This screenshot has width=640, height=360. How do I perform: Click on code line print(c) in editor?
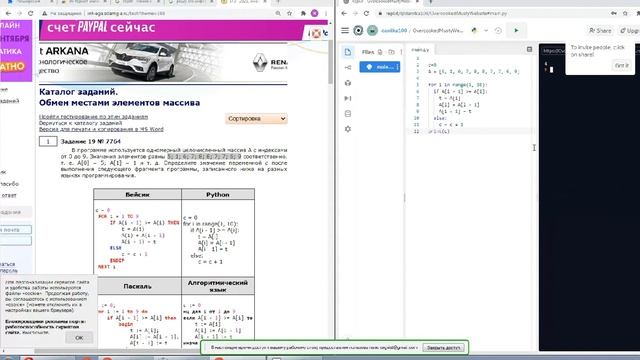[x=439, y=131]
